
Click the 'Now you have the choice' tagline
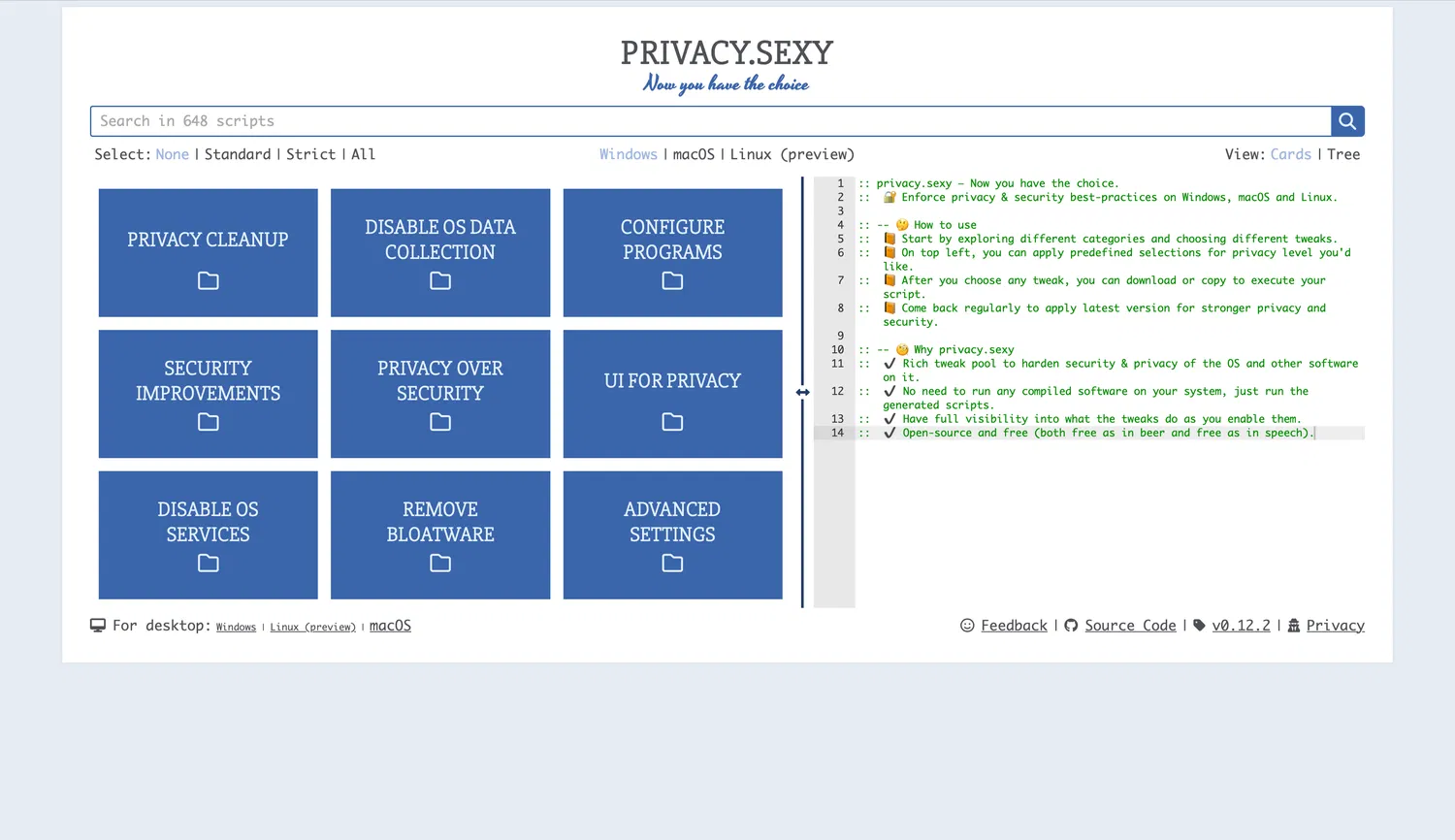pyautogui.click(x=726, y=84)
